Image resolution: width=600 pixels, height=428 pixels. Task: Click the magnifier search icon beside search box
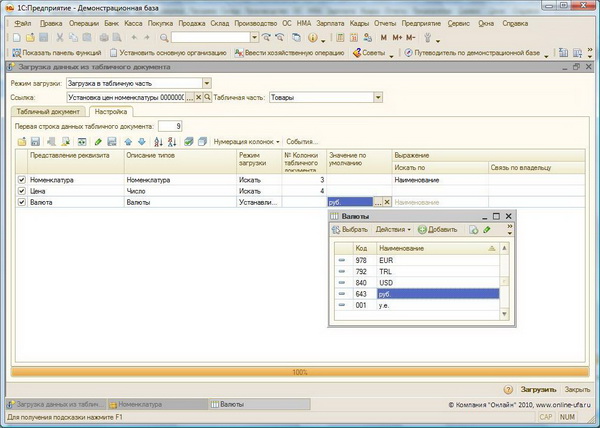(164, 37)
